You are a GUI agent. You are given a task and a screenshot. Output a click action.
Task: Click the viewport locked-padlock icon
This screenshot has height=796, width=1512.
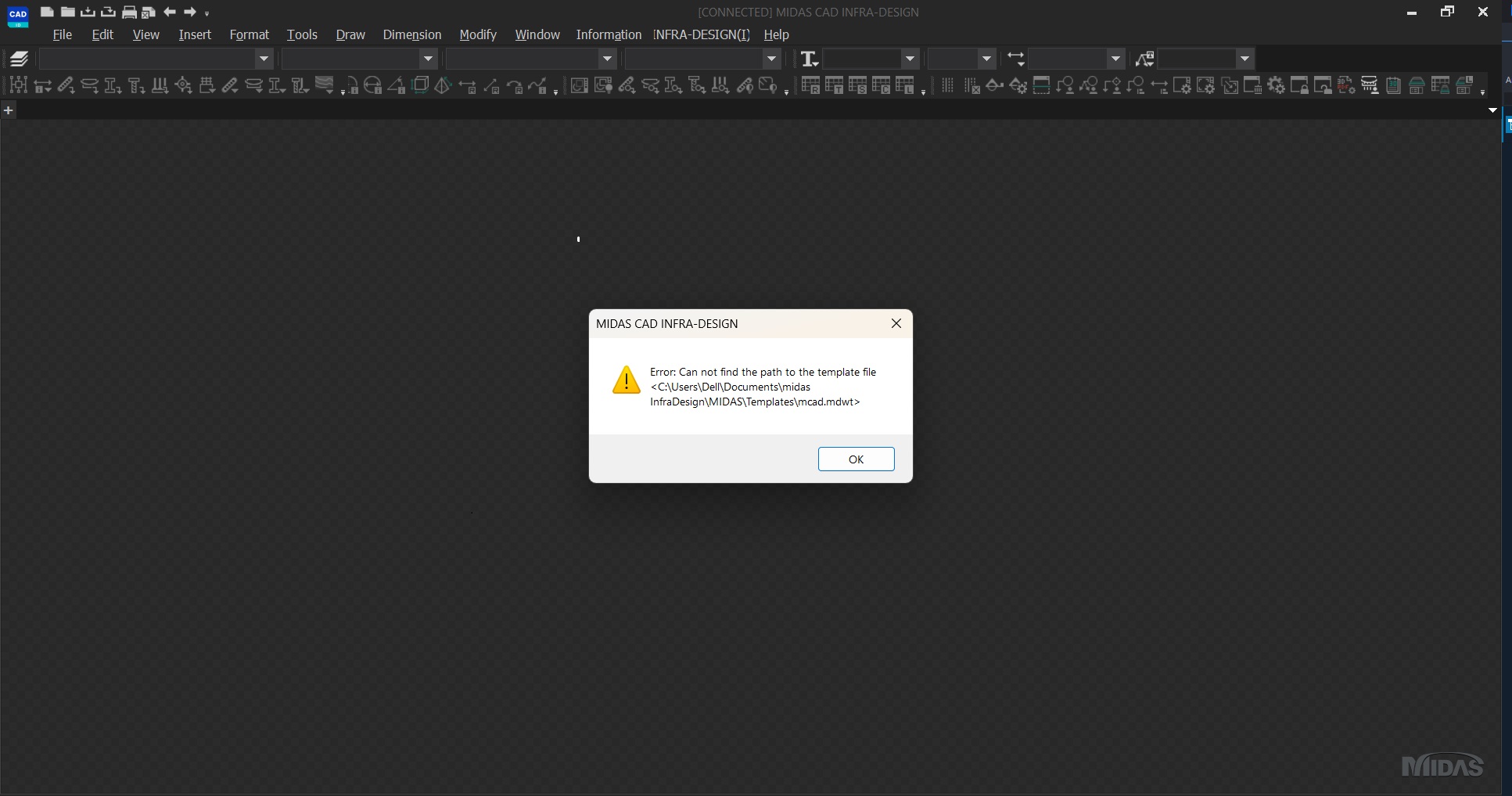click(1299, 85)
